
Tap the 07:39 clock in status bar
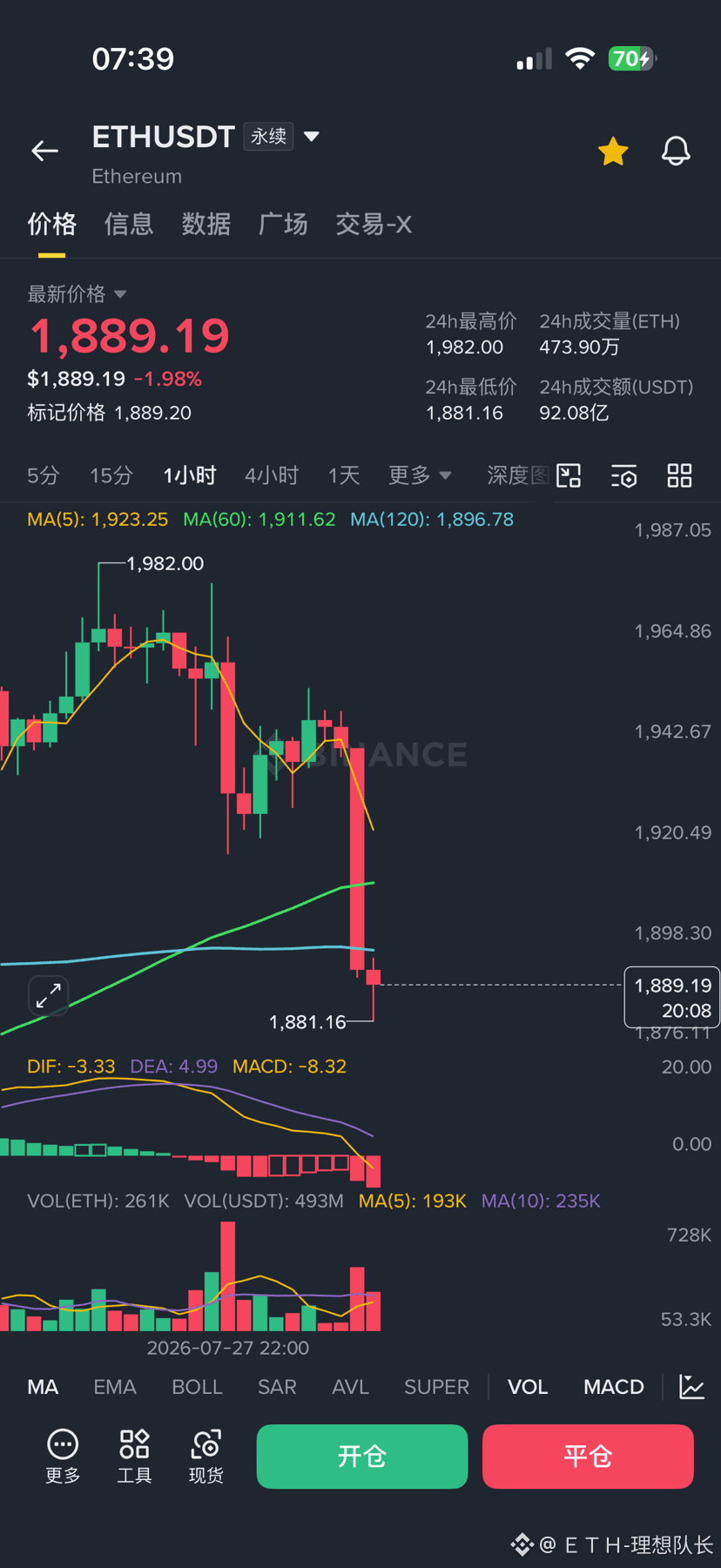pos(133,59)
